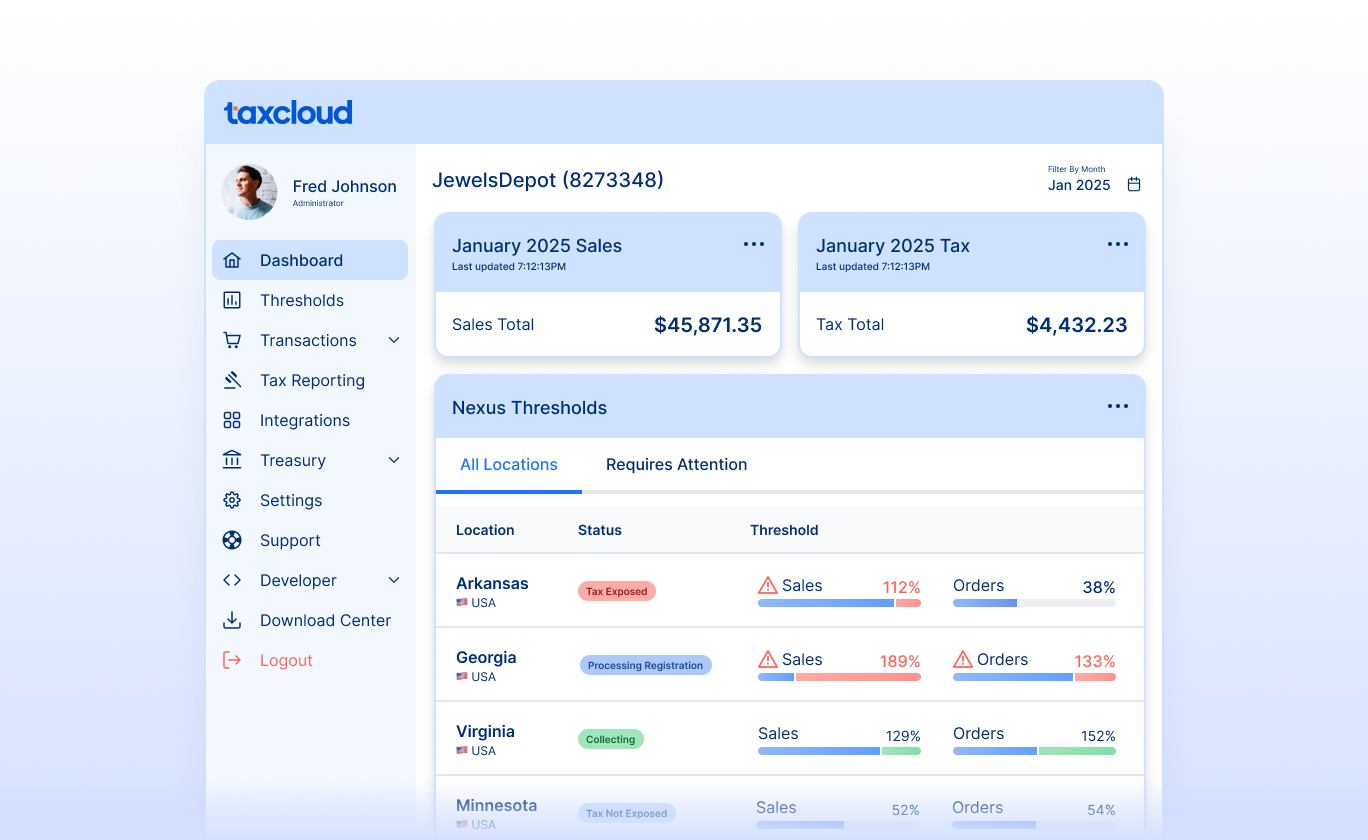Screen dimensions: 1368x840
Task: Log out using the Logout link
Action: (x=286, y=660)
